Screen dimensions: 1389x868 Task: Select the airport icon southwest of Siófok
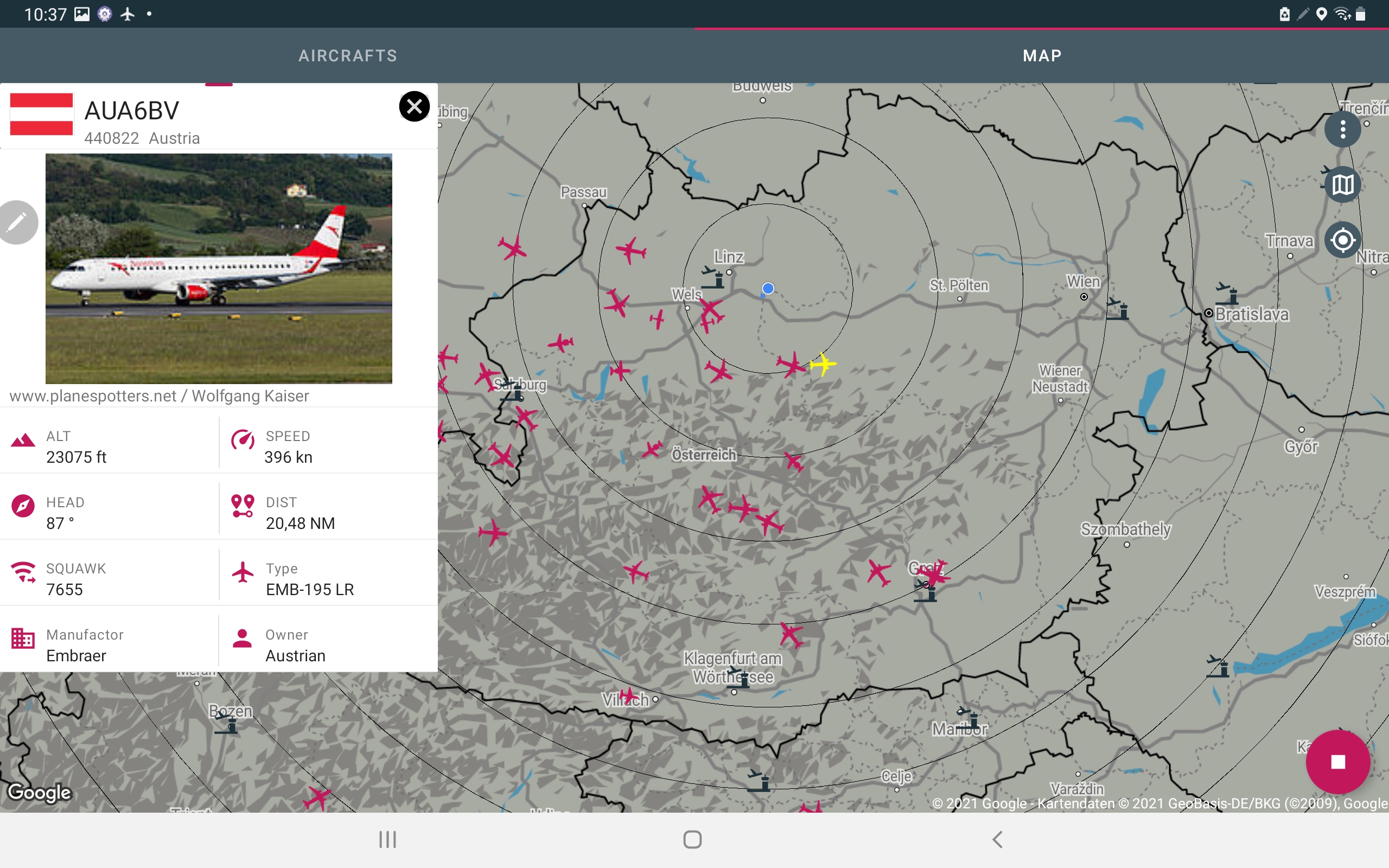pyautogui.click(x=1218, y=667)
